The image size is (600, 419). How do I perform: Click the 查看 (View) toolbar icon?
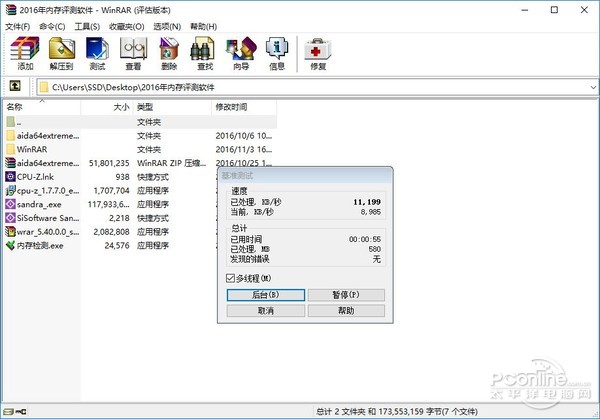pyautogui.click(x=133, y=54)
